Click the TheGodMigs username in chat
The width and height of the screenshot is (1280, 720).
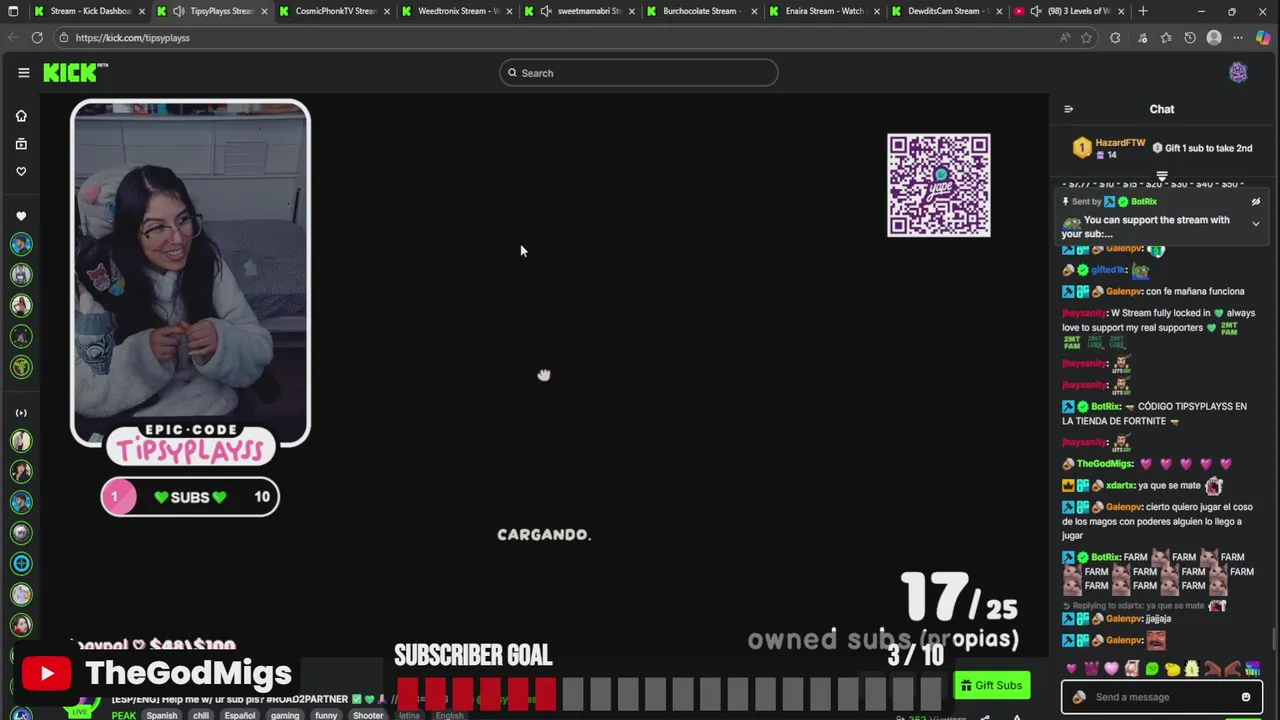click(1105, 464)
